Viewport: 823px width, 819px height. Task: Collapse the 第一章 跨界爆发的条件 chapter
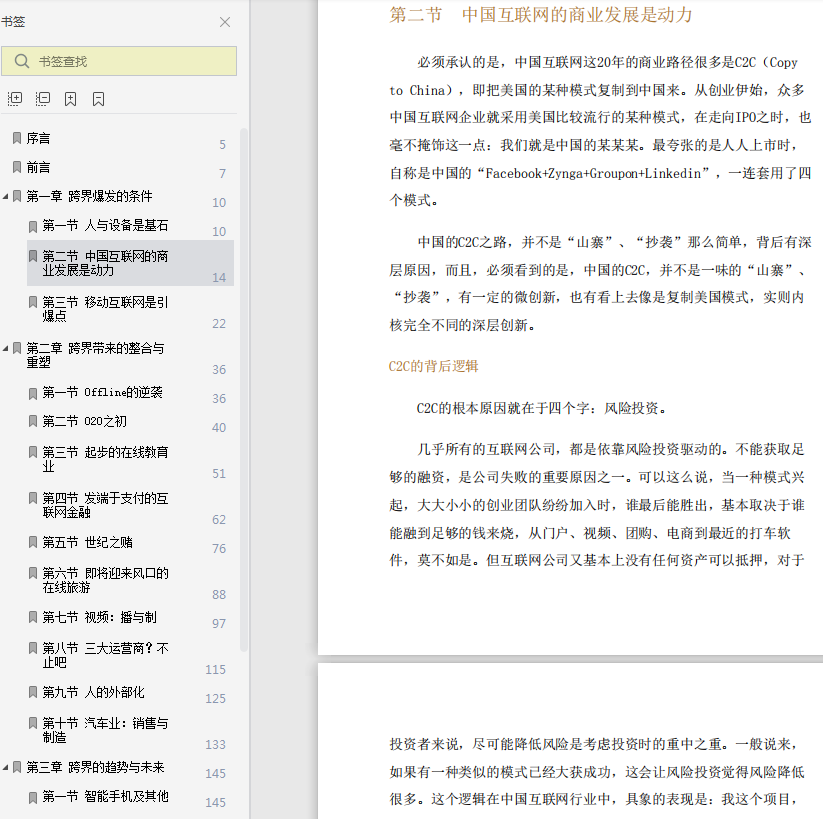click(6, 197)
